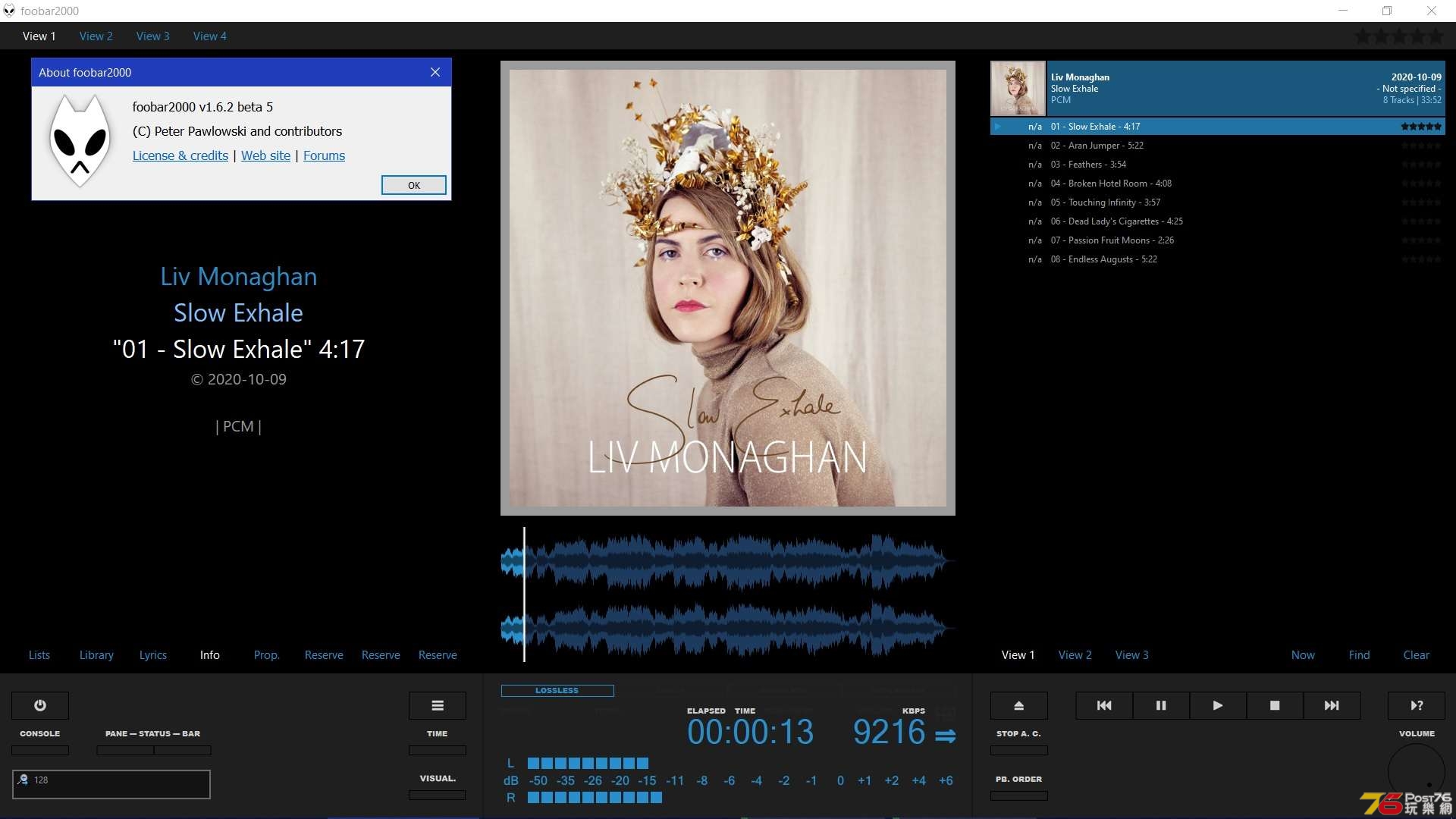Open the Prop. panel tab
Viewport: 1456px width, 819px height.
pos(267,655)
